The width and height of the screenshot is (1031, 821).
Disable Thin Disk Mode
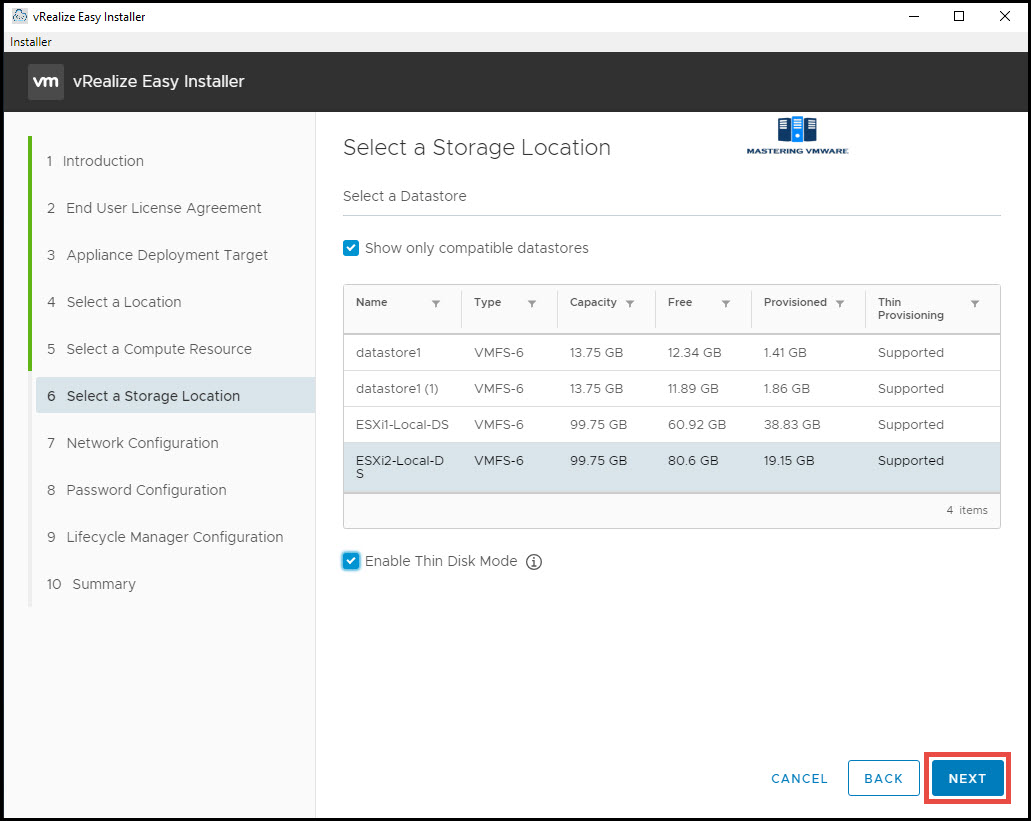pyautogui.click(x=351, y=561)
